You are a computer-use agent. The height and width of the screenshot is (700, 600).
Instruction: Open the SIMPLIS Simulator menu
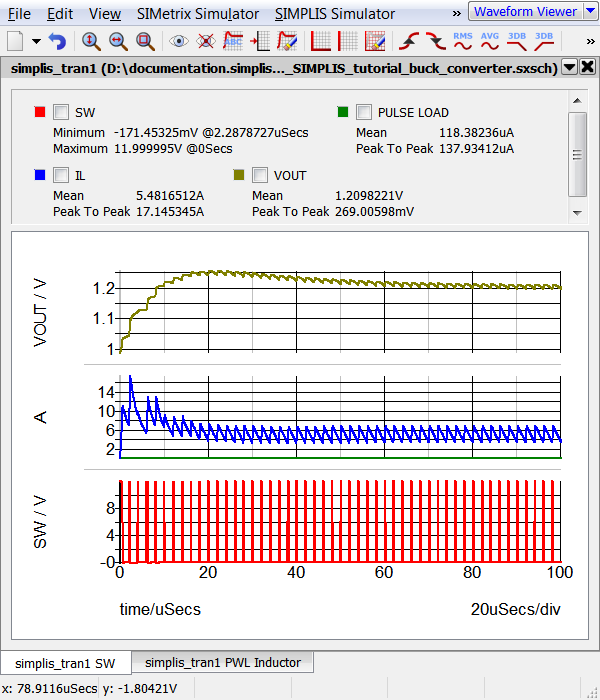pos(335,14)
